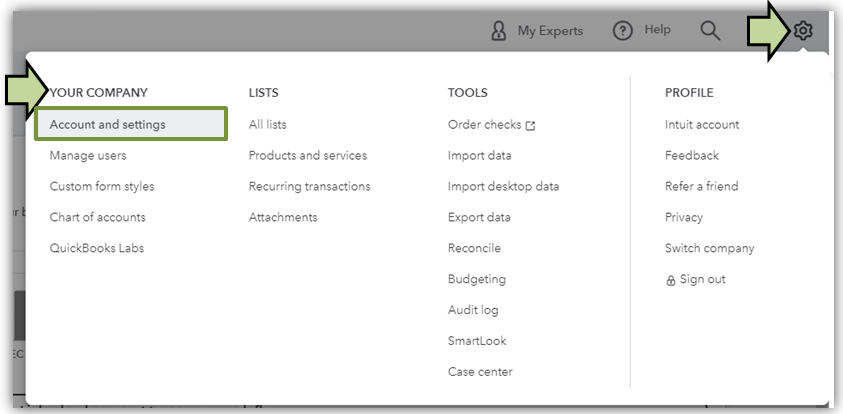View the Audit log

(x=473, y=310)
